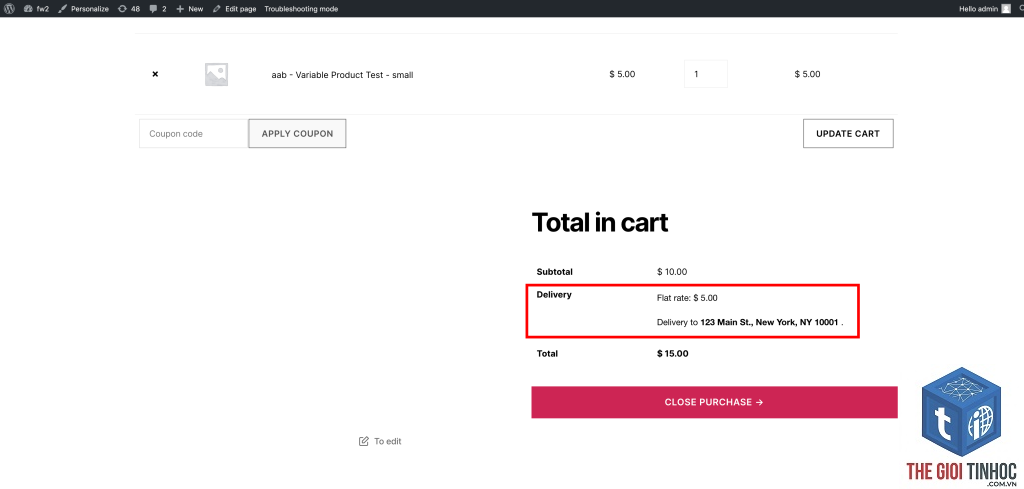This screenshot has height=489, width=1024.
Task: Click Edit page in admin bar
Action: coord(234,9)
